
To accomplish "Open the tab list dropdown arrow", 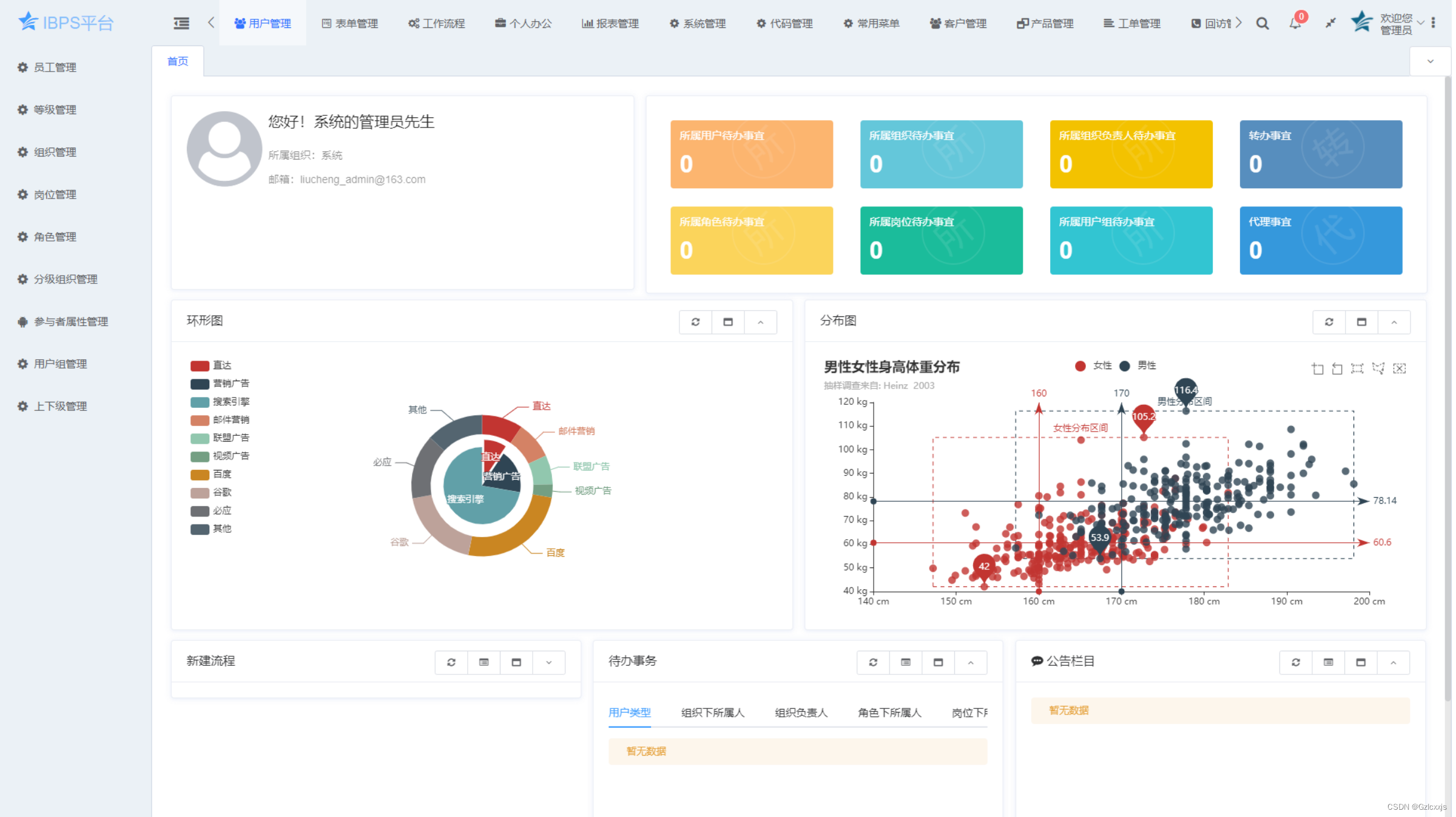I will (x=1430, y=61).
